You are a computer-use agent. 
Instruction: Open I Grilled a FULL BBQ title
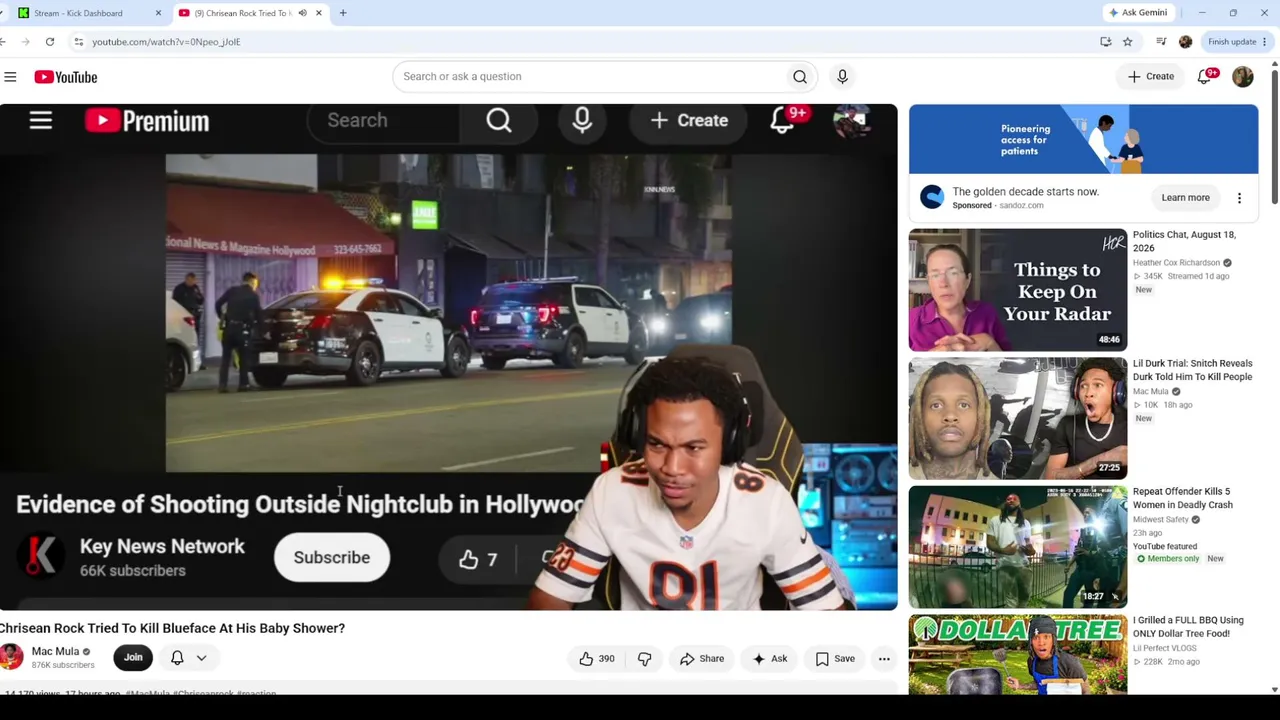[x=1188, y=627]
